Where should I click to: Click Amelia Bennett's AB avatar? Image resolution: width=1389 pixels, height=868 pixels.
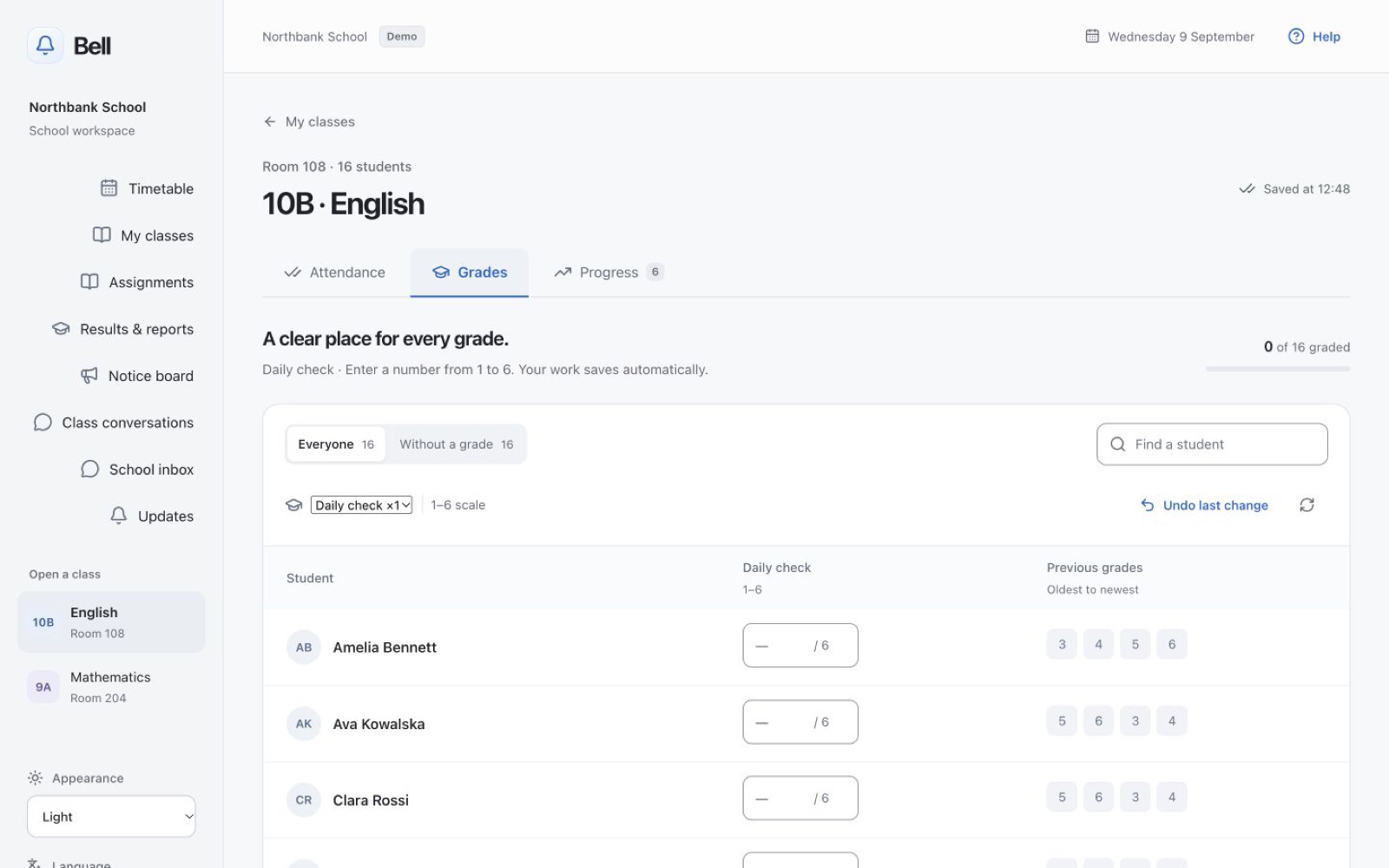[x=304, y=647]
